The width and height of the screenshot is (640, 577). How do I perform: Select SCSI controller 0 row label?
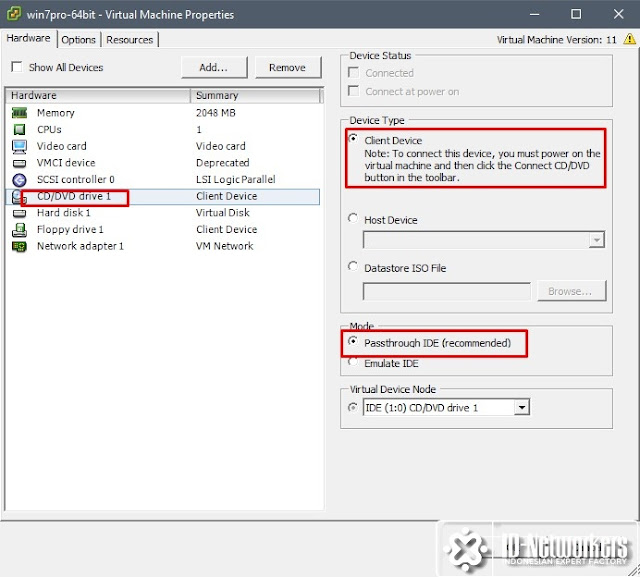pos(76,180)
